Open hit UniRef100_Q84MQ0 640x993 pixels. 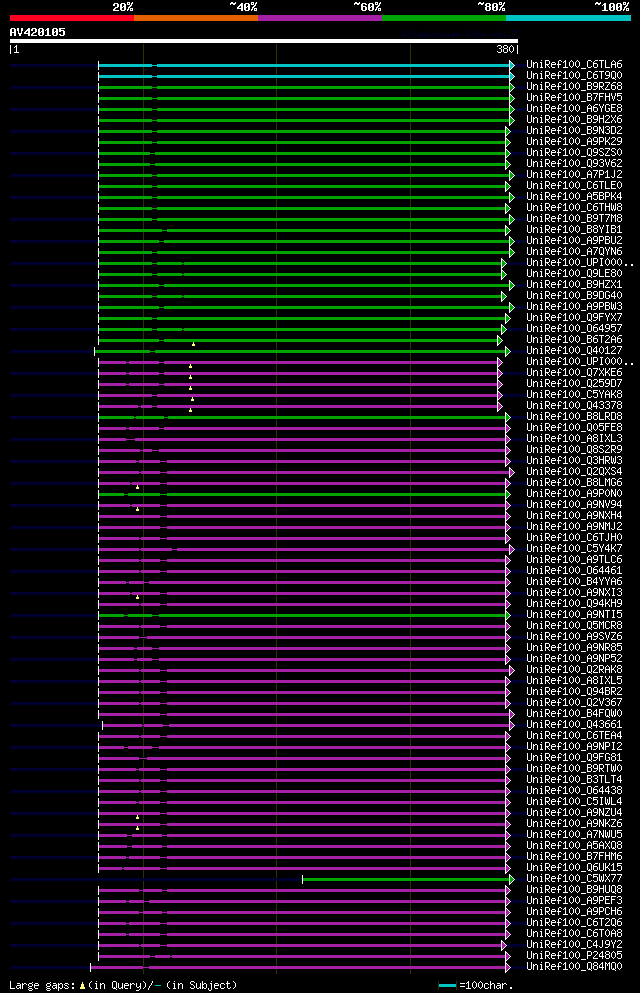click(574, 966)
